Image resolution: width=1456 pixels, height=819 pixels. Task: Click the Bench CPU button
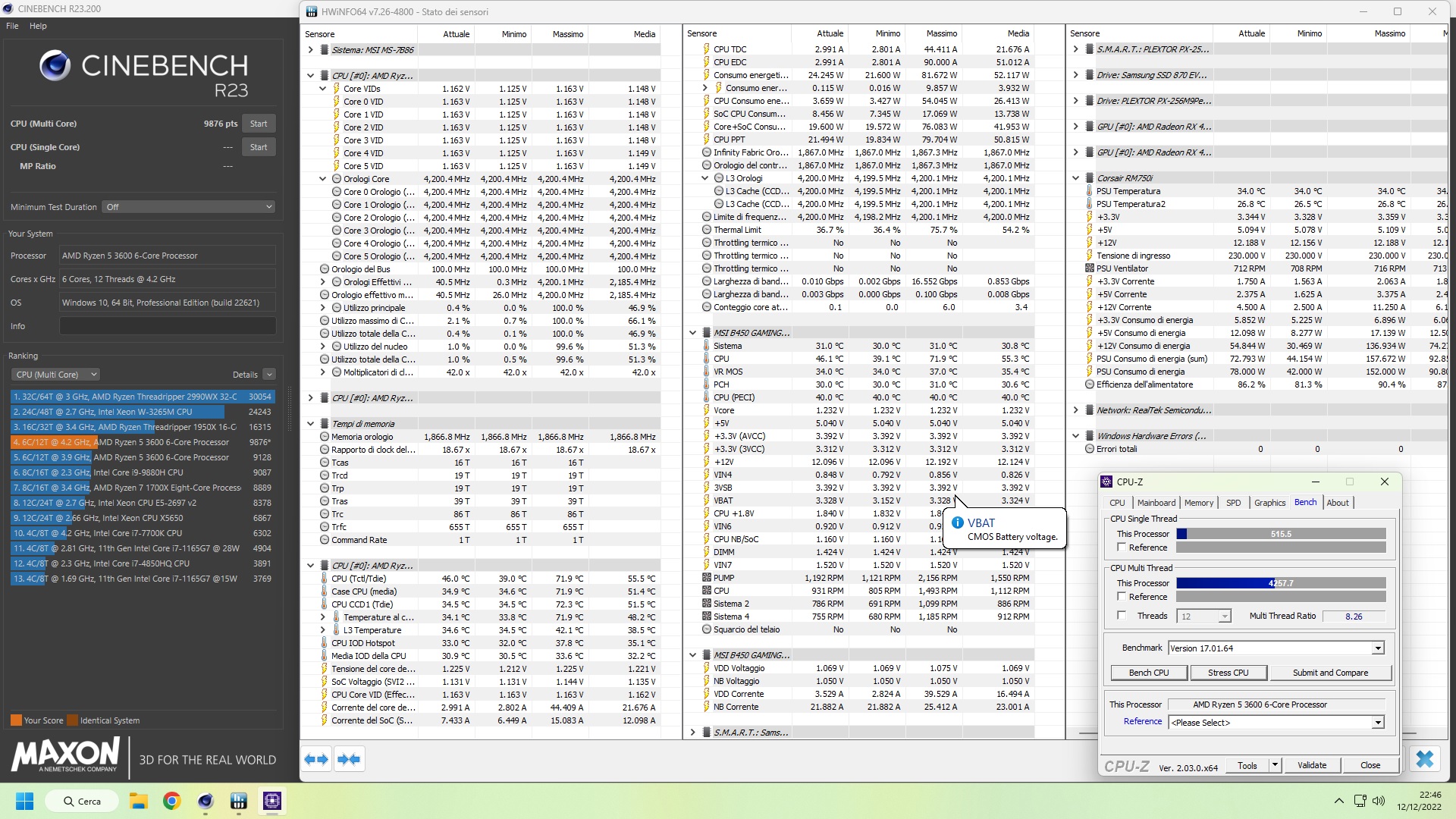pos(1148,673)
